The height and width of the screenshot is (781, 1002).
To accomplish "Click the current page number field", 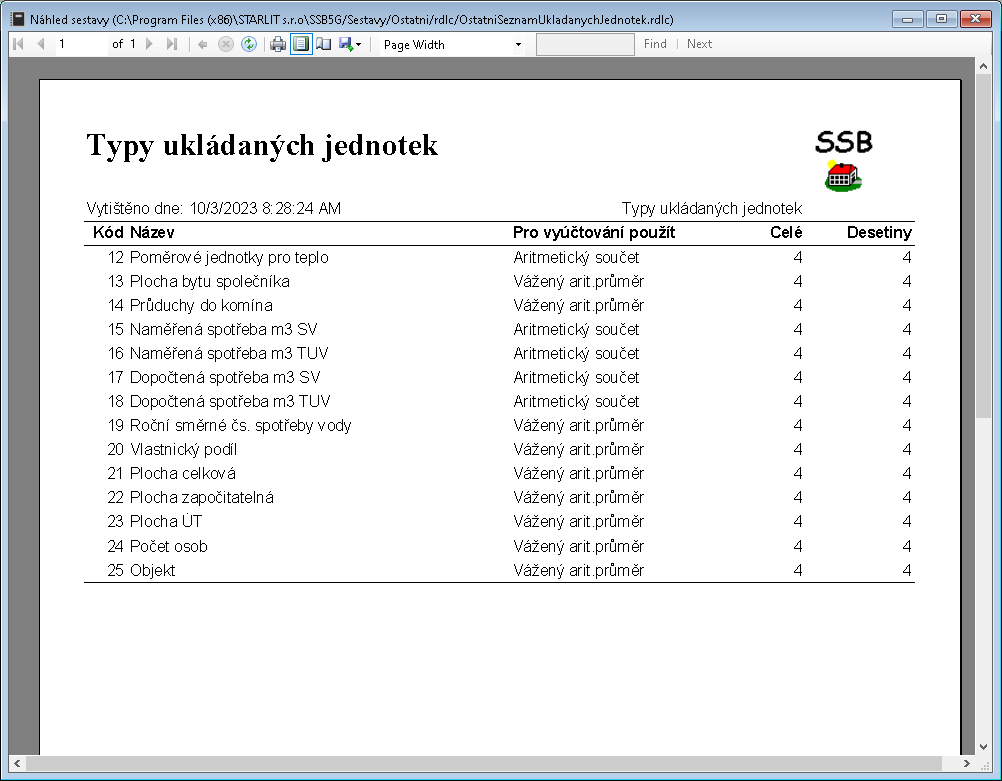I will coord(80,44).
